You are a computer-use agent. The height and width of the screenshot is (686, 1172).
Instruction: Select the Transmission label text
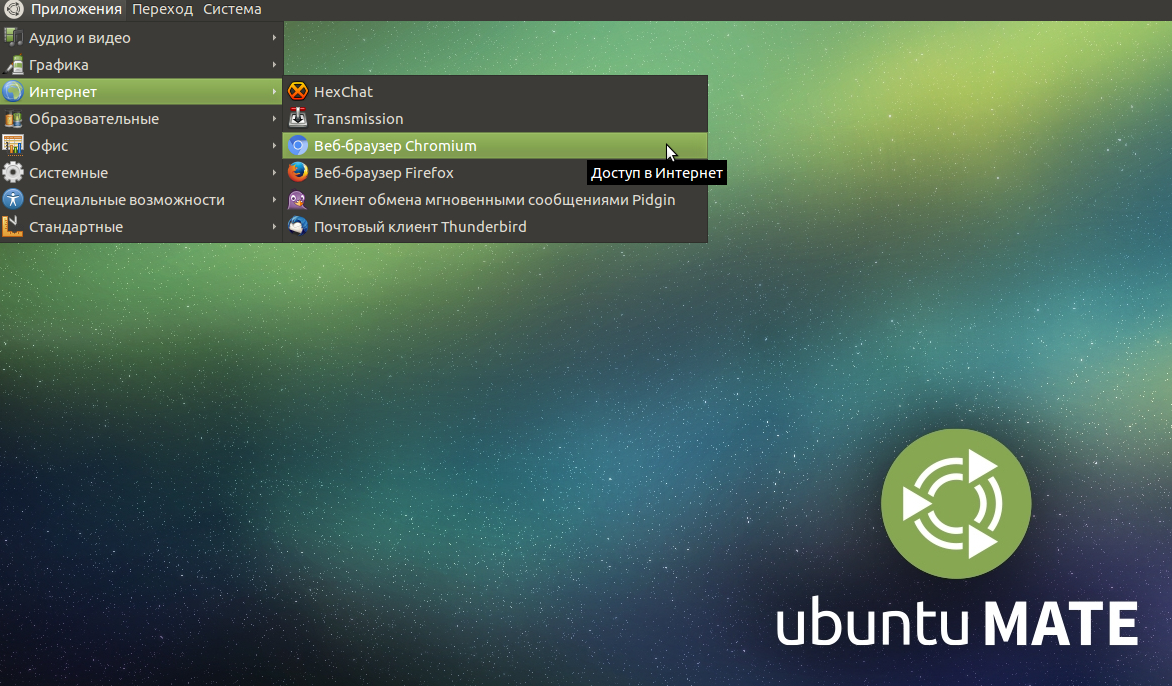click(358, 118)
